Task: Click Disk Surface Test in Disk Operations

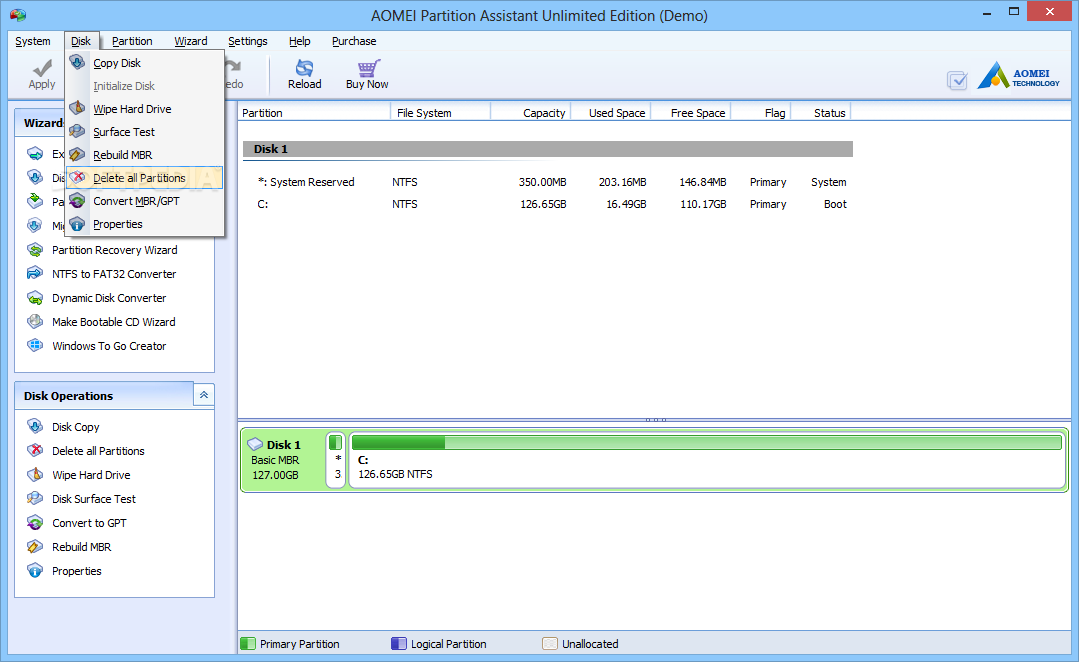Action: pyautogui.click(x=94, y=499)
